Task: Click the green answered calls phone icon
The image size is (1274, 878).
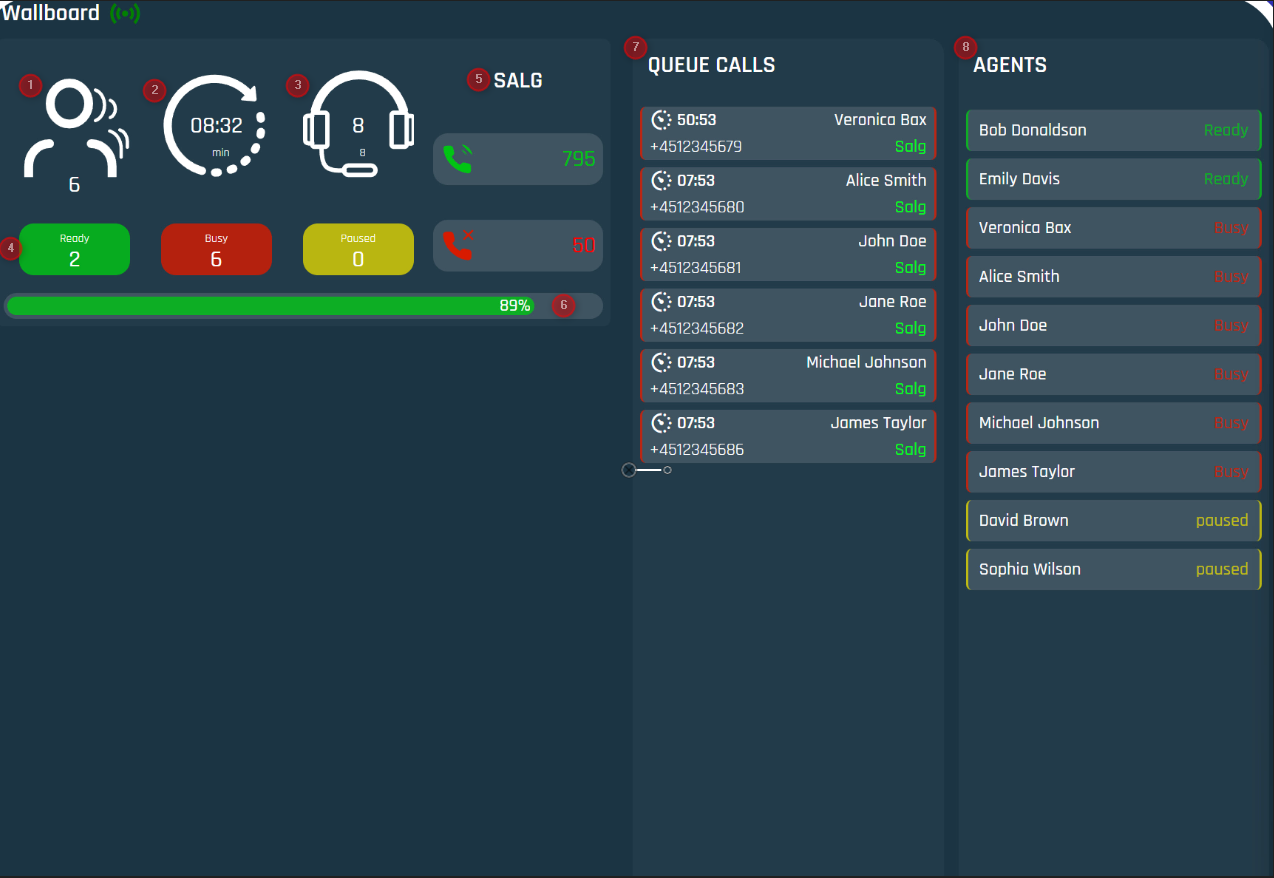Action: (457, 159)
